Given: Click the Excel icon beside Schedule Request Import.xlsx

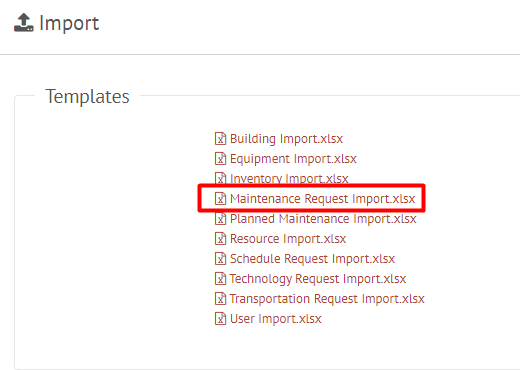Looking at the screenshot, I should pyautogui.click(x=220, y=258).
